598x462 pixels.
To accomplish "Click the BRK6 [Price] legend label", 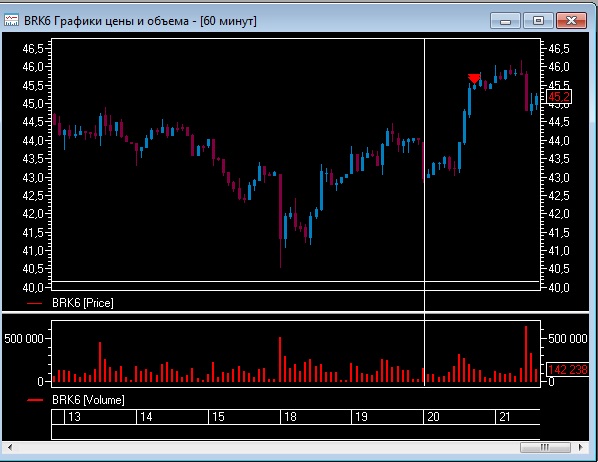I will click(83, 303).
